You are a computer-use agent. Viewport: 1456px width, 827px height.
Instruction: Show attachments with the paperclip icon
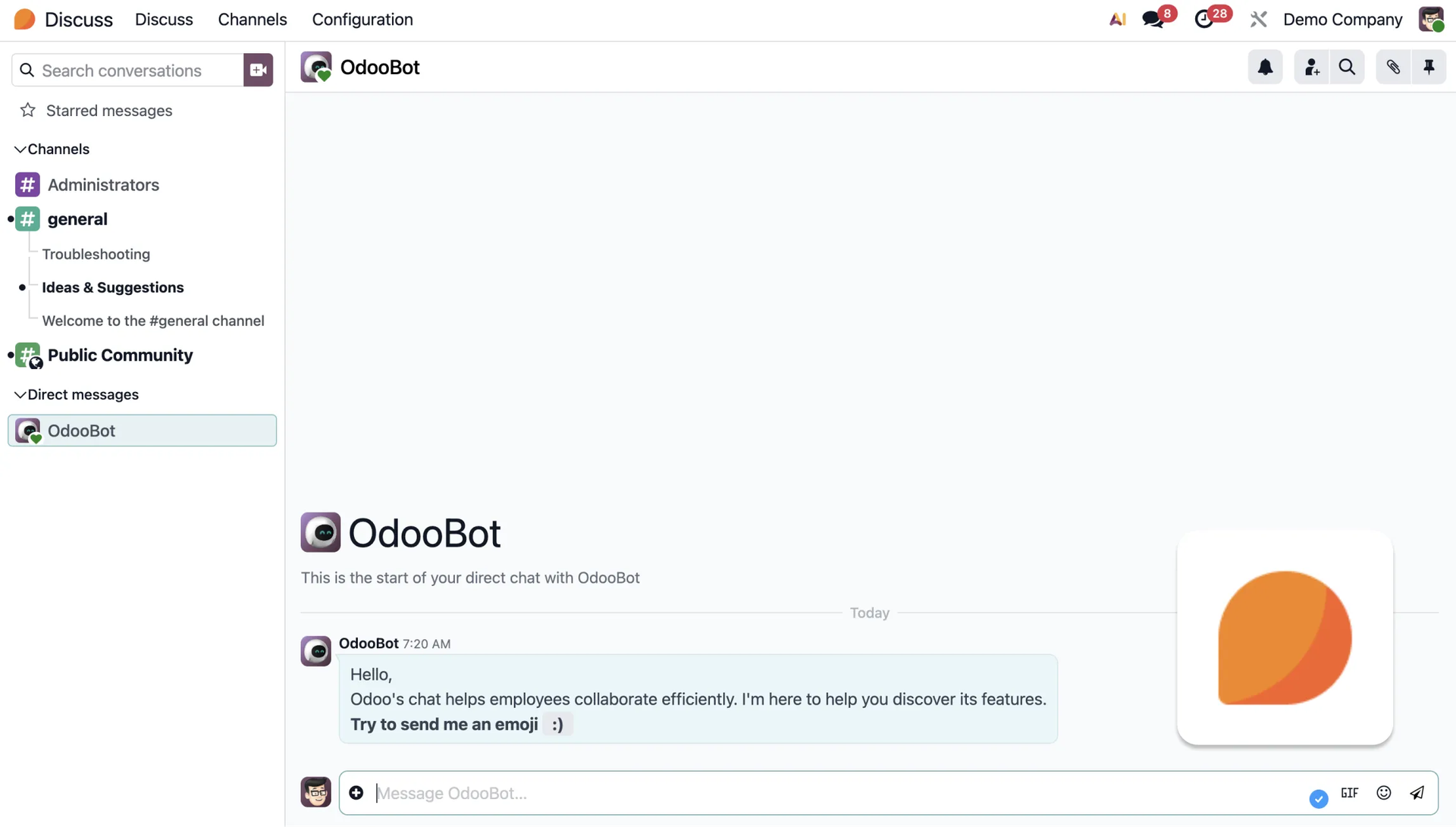click(1394, 67)
